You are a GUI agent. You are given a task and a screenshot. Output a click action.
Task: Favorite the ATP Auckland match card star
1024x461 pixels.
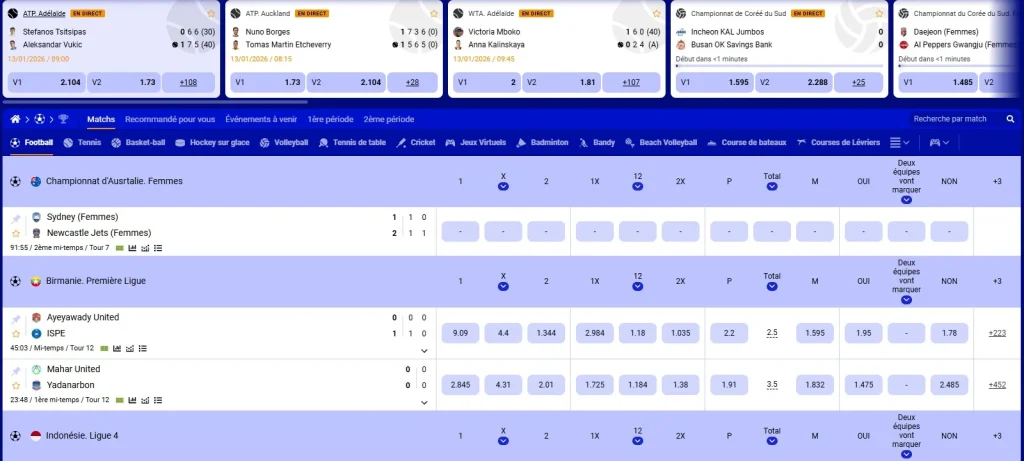pos(434,13)
